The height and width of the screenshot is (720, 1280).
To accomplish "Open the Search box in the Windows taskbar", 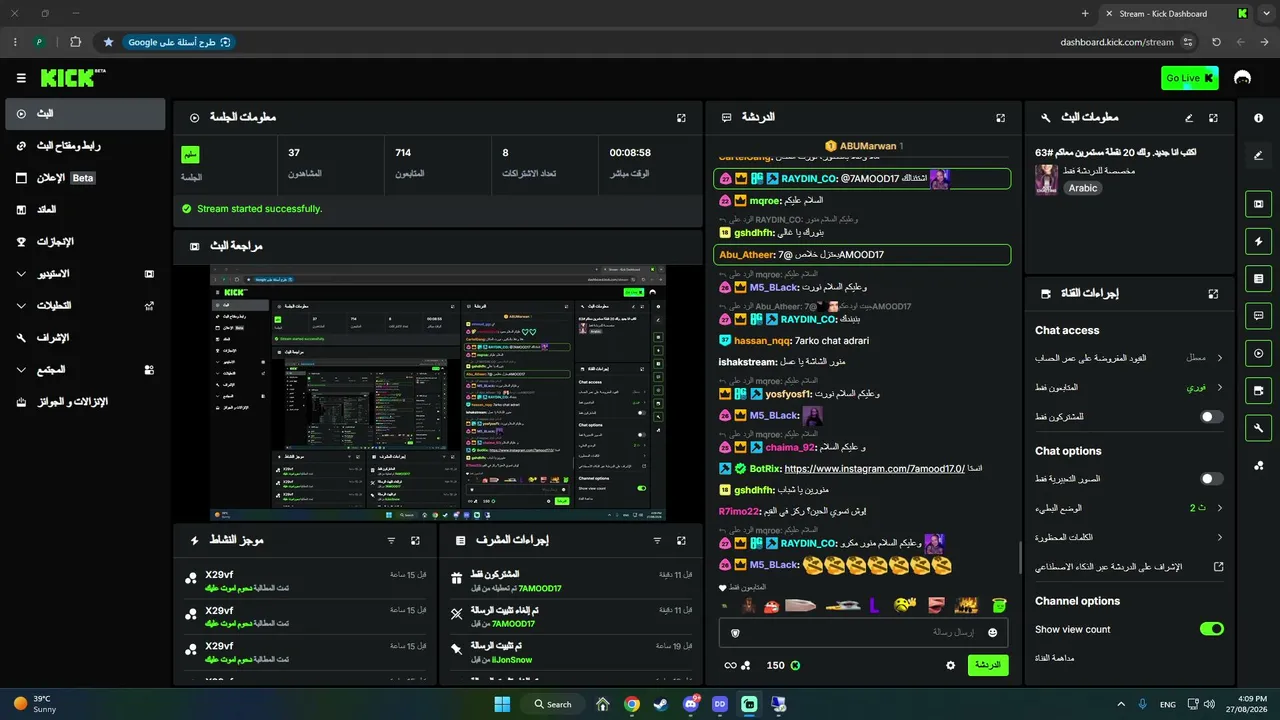I will [553, 704].
